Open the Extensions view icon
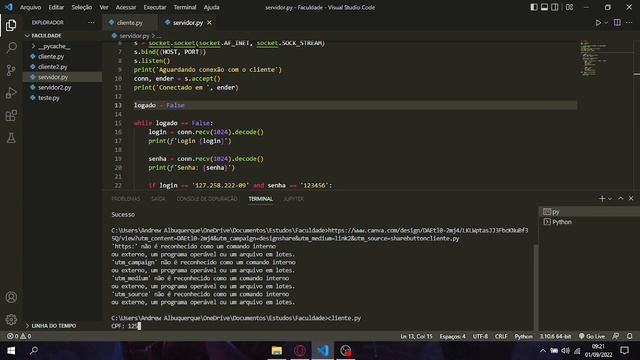This screenshot has width=640, height=360. pyautogui.click(x=11, y=116)
